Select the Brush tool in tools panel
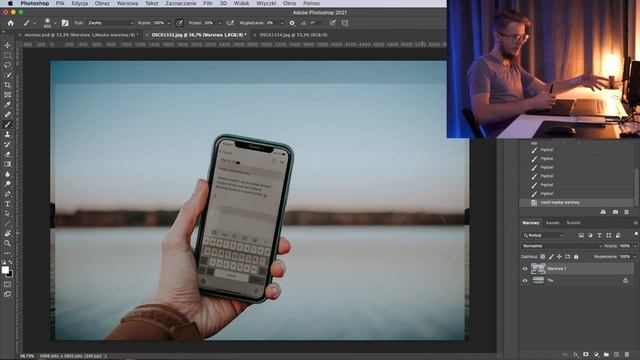 point(7,124)
